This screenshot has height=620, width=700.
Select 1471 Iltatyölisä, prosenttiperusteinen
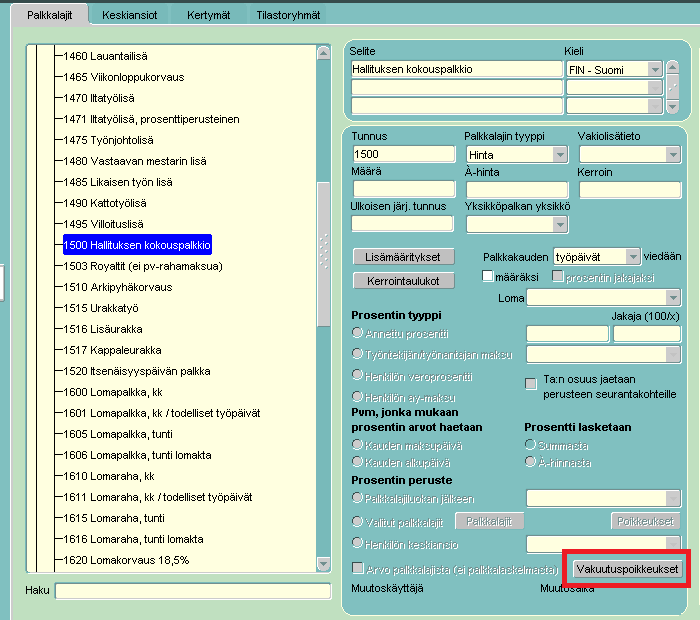coord(151,119)
